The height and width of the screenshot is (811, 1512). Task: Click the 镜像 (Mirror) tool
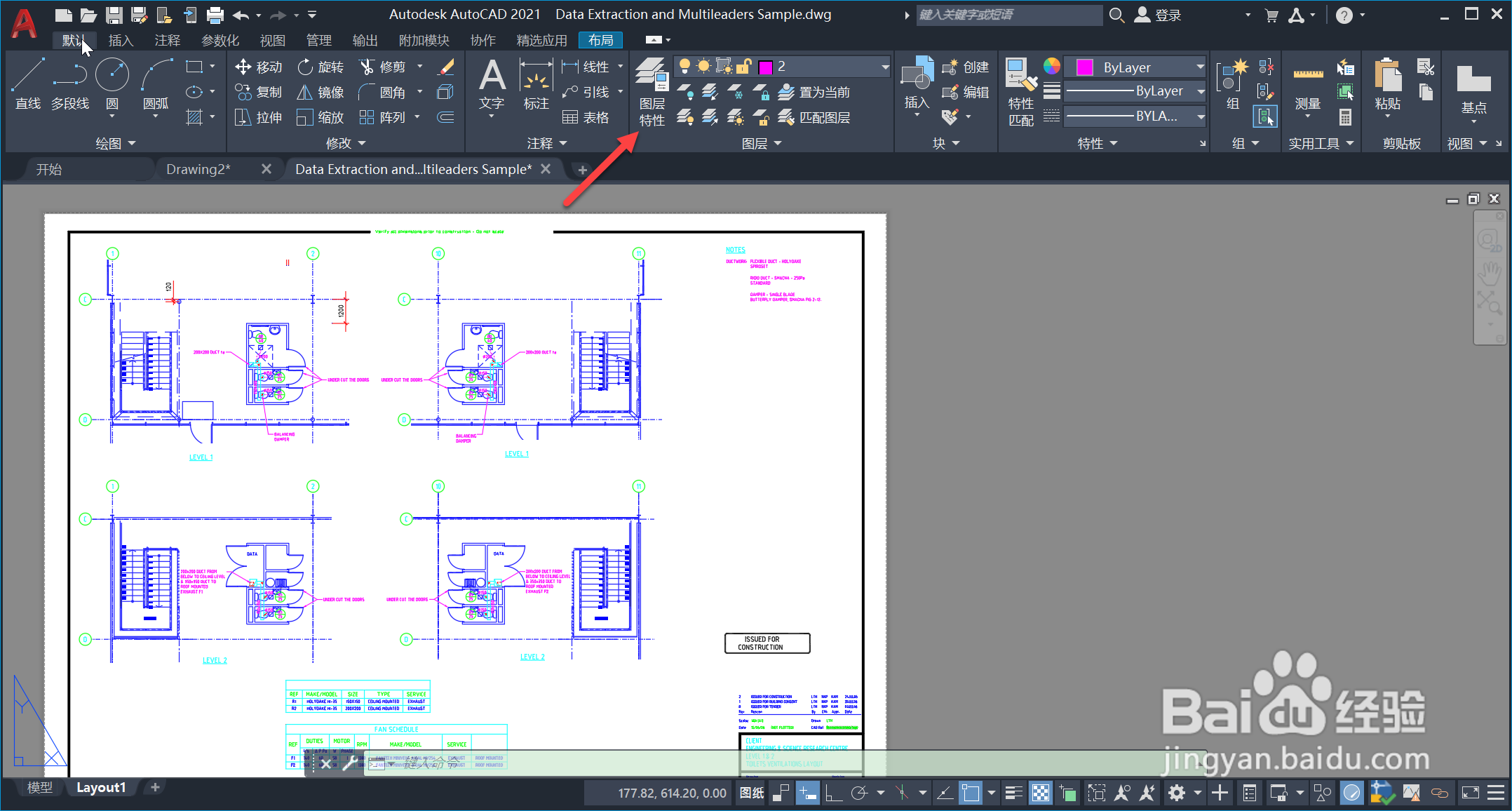[x=320, y=92]
